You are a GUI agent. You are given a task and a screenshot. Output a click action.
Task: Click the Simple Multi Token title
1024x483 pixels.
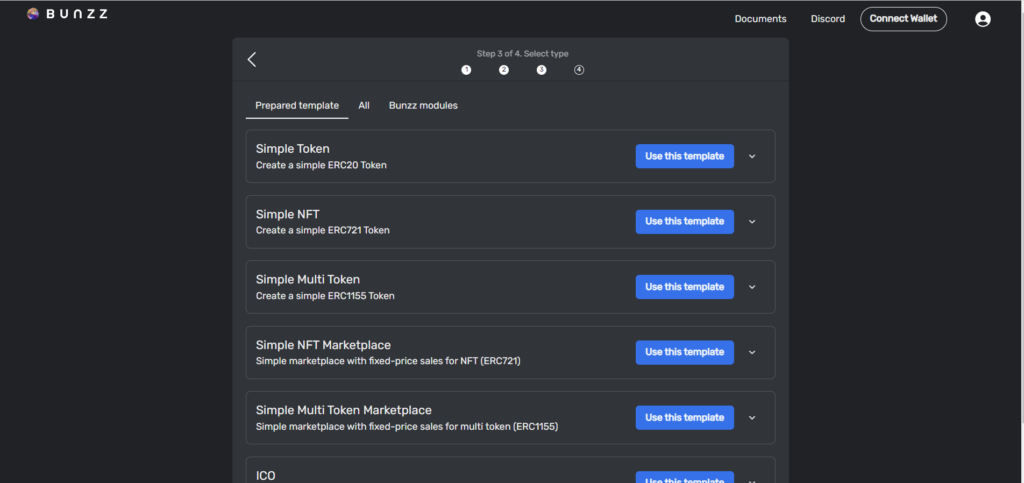308,279
